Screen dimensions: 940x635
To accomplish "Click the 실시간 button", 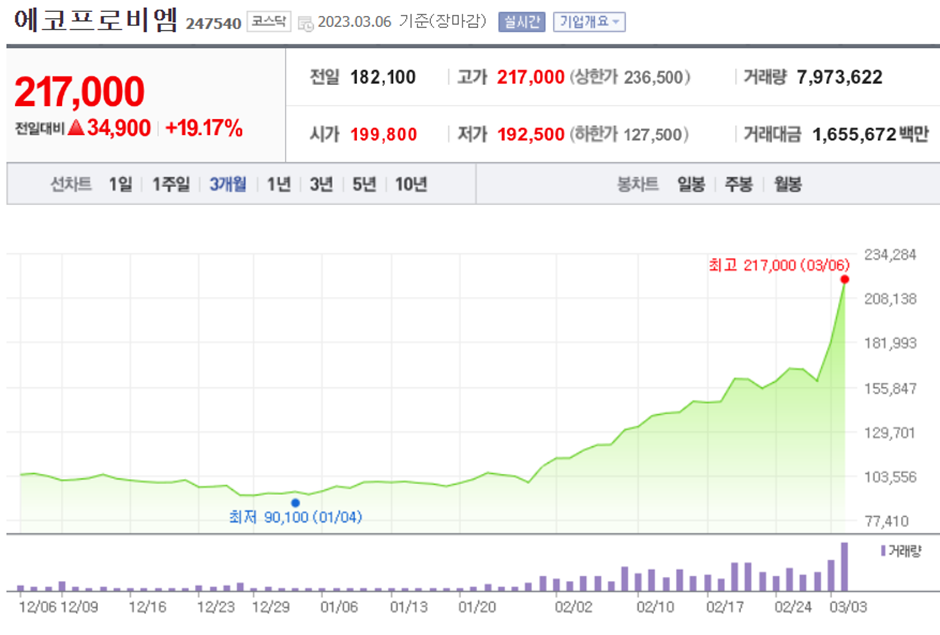I will point(522,22).
